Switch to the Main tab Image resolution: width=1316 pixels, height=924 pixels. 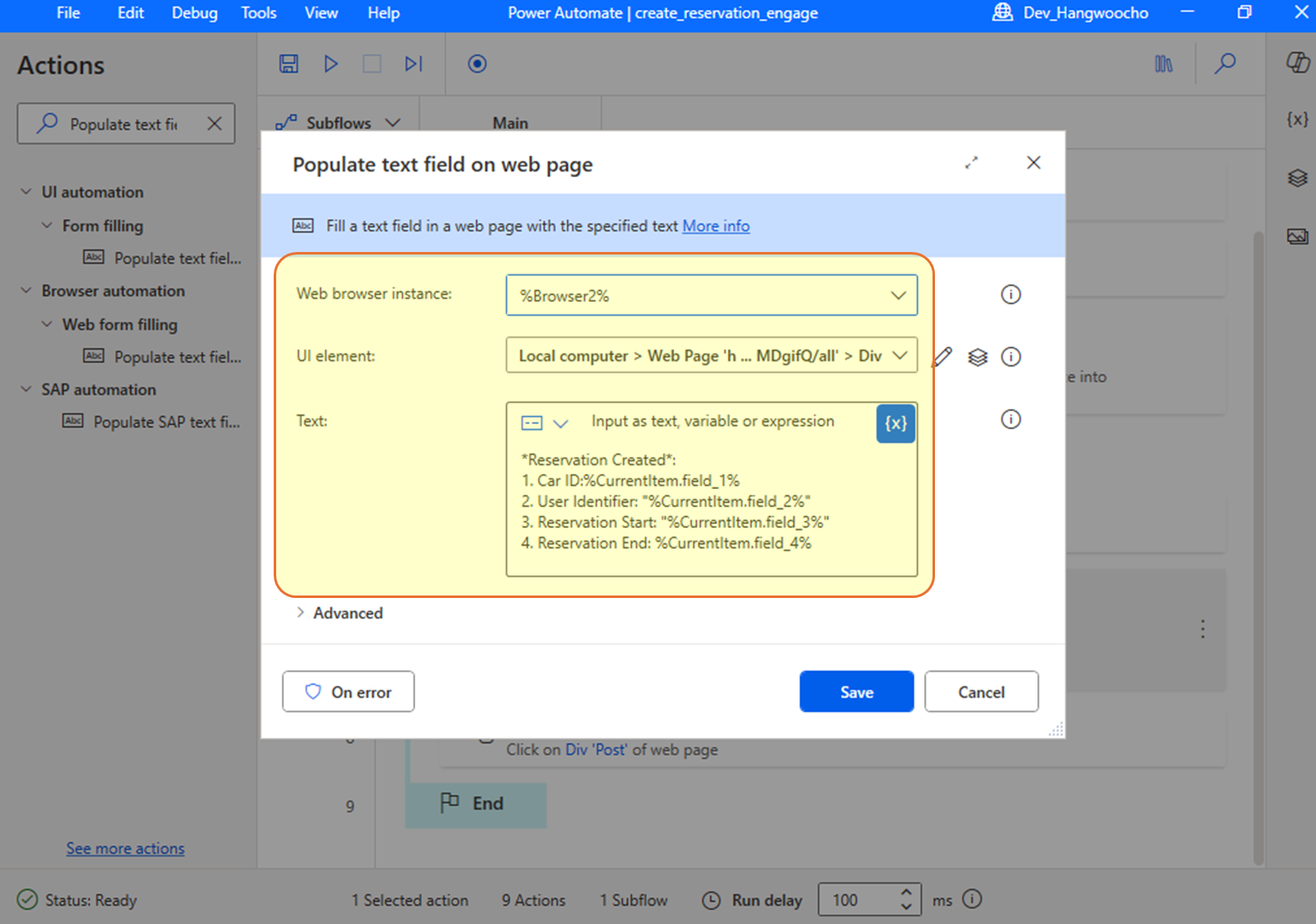pyautogui.click(x=510, y=122)
